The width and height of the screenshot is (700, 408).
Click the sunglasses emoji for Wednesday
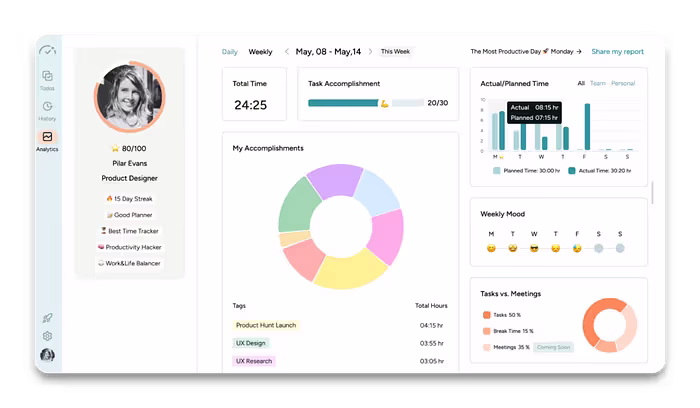pyautogui.click(x=534, y=248)
